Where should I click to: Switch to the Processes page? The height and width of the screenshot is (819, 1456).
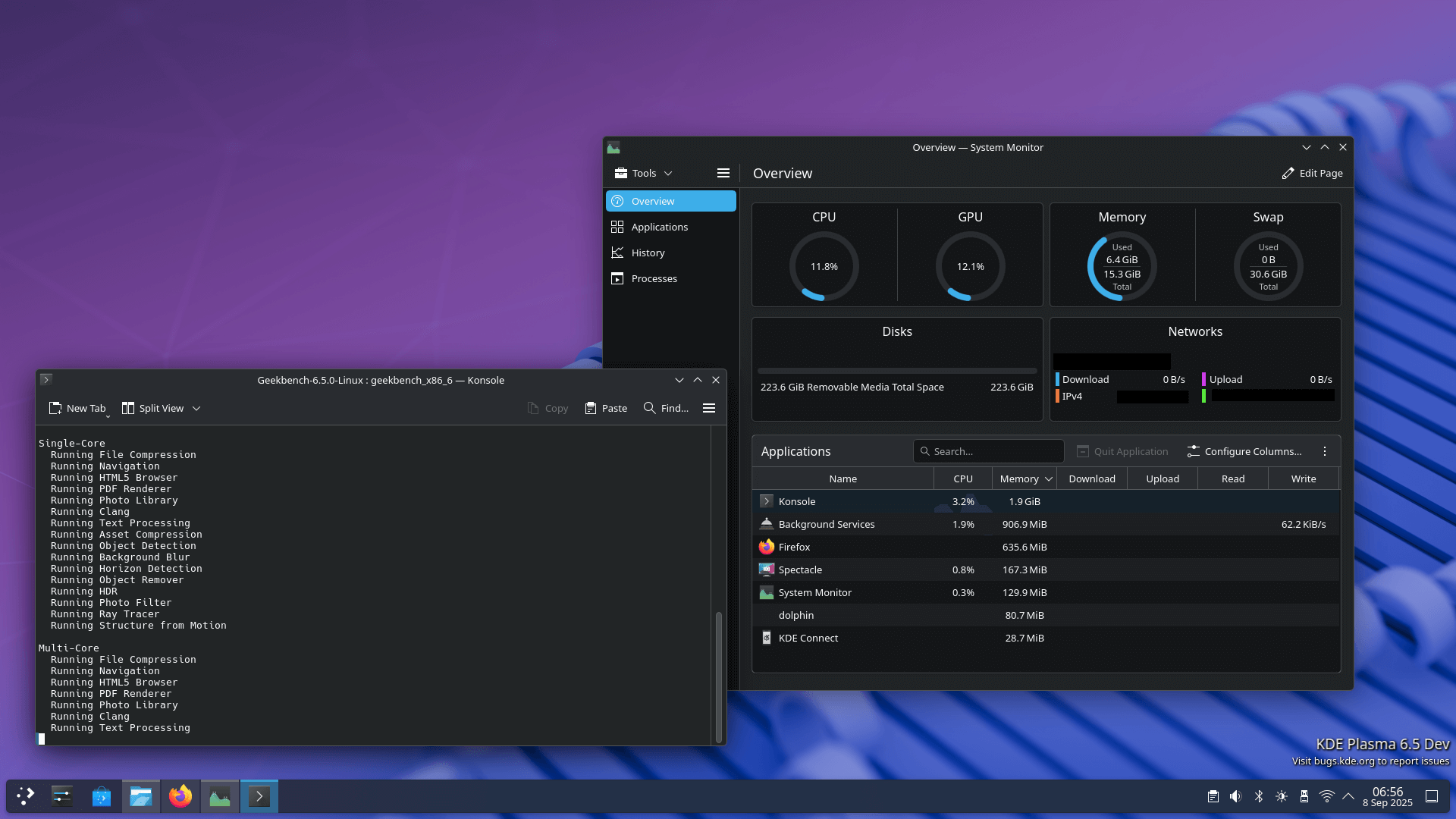[x=654, y=278]
